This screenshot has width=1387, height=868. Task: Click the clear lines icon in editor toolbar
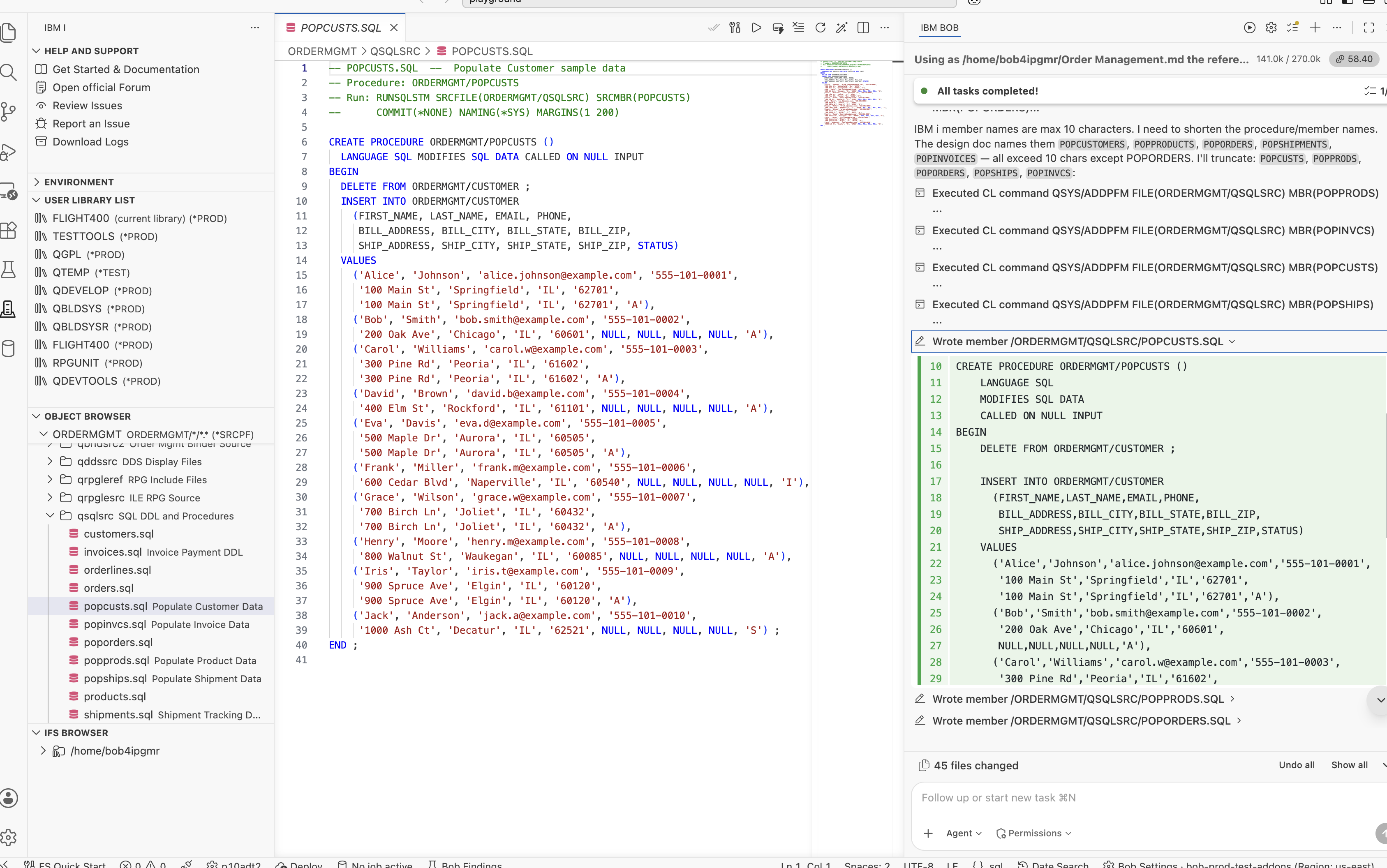point(799,28)
